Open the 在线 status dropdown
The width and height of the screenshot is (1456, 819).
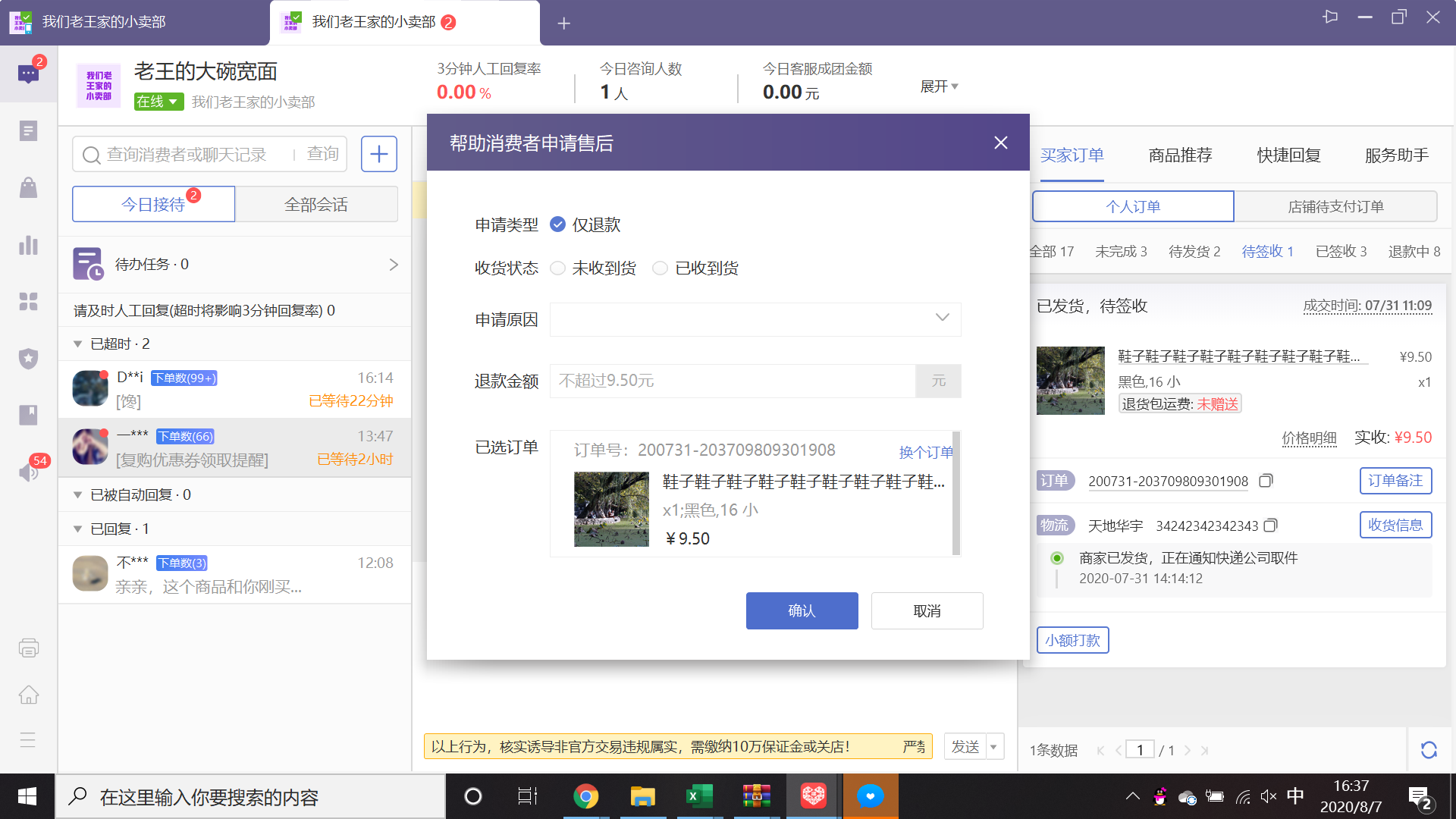coord(158,102)
